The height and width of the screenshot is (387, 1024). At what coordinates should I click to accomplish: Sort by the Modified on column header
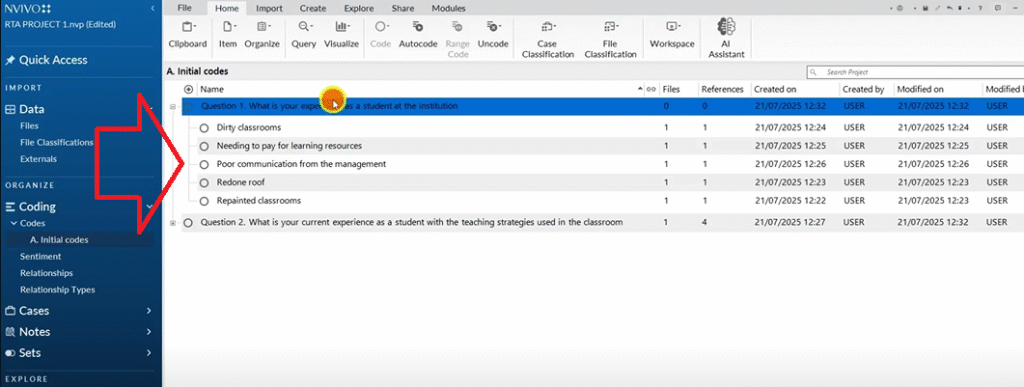click(920, 89)
